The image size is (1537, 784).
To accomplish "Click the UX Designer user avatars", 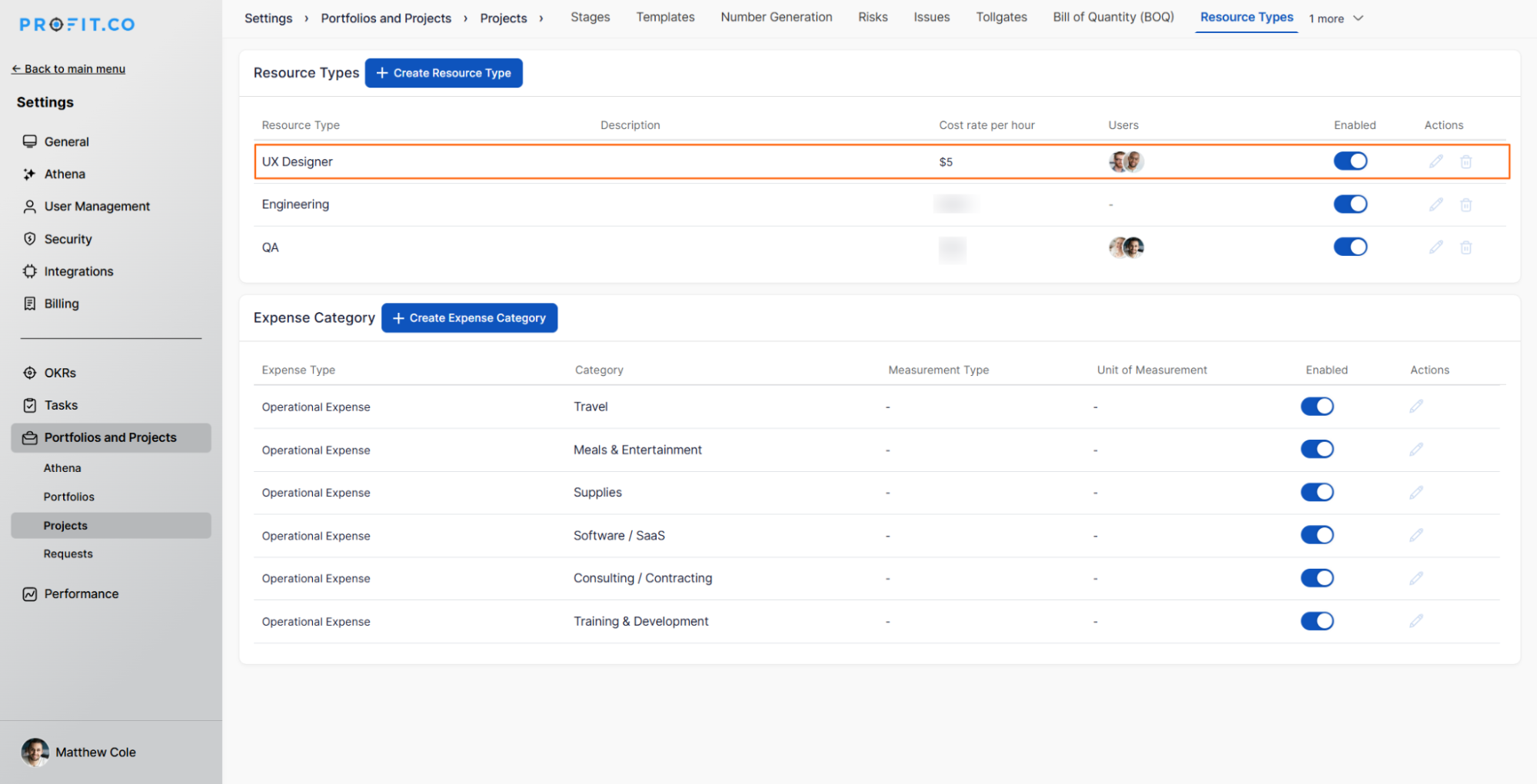I will 1126,161.
